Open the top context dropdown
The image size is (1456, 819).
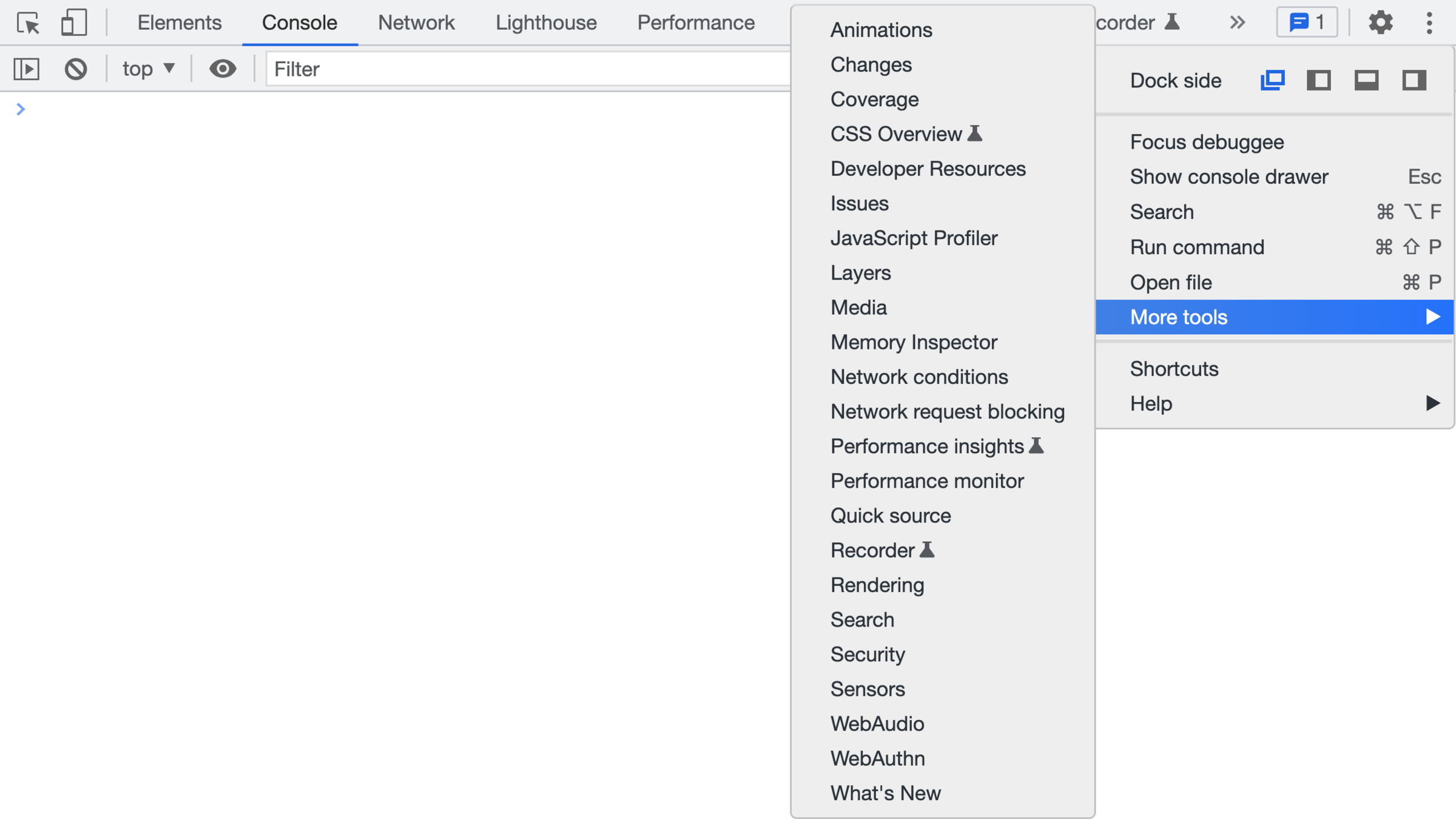pos(149,69)
